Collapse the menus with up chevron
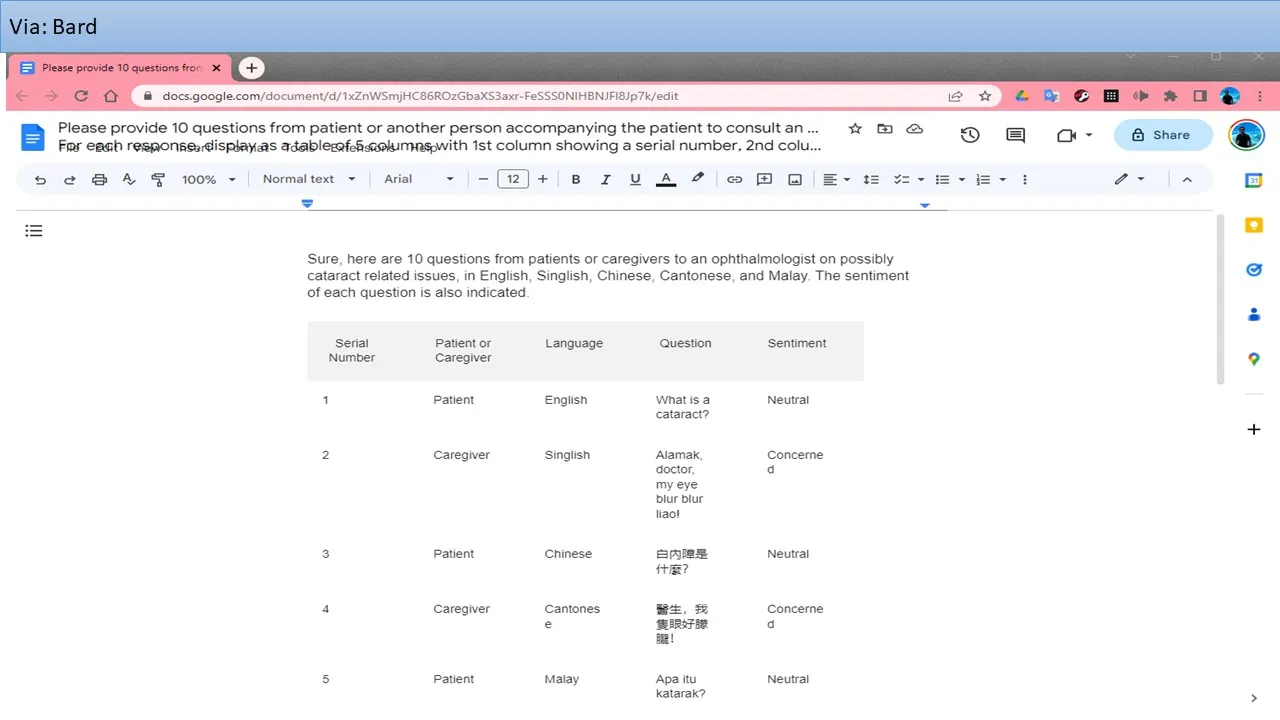The image size is (1280, 720). coord(1187,179)
